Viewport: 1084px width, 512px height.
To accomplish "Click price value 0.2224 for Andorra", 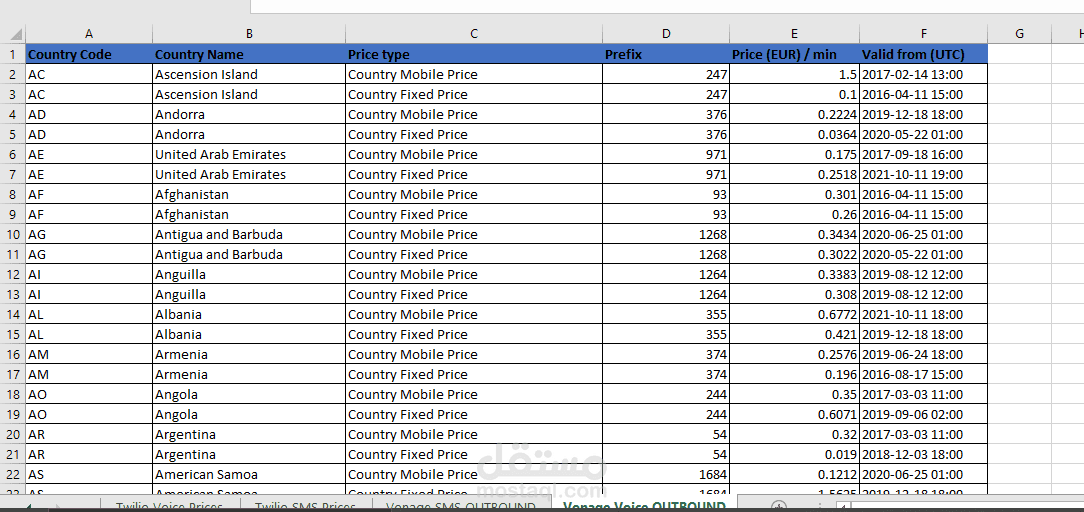I will [x=794, y=114].
